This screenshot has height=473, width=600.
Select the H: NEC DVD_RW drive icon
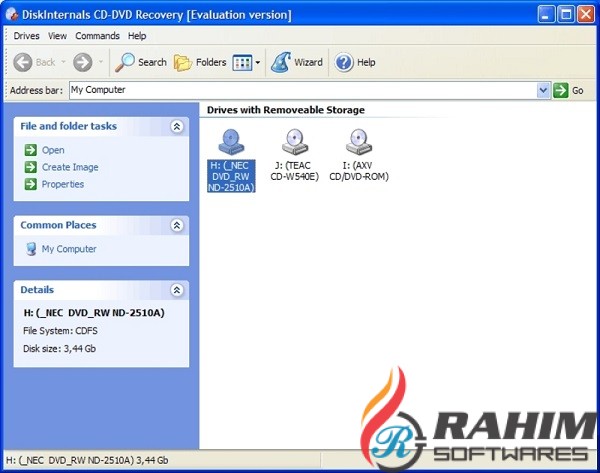[231, 142]
